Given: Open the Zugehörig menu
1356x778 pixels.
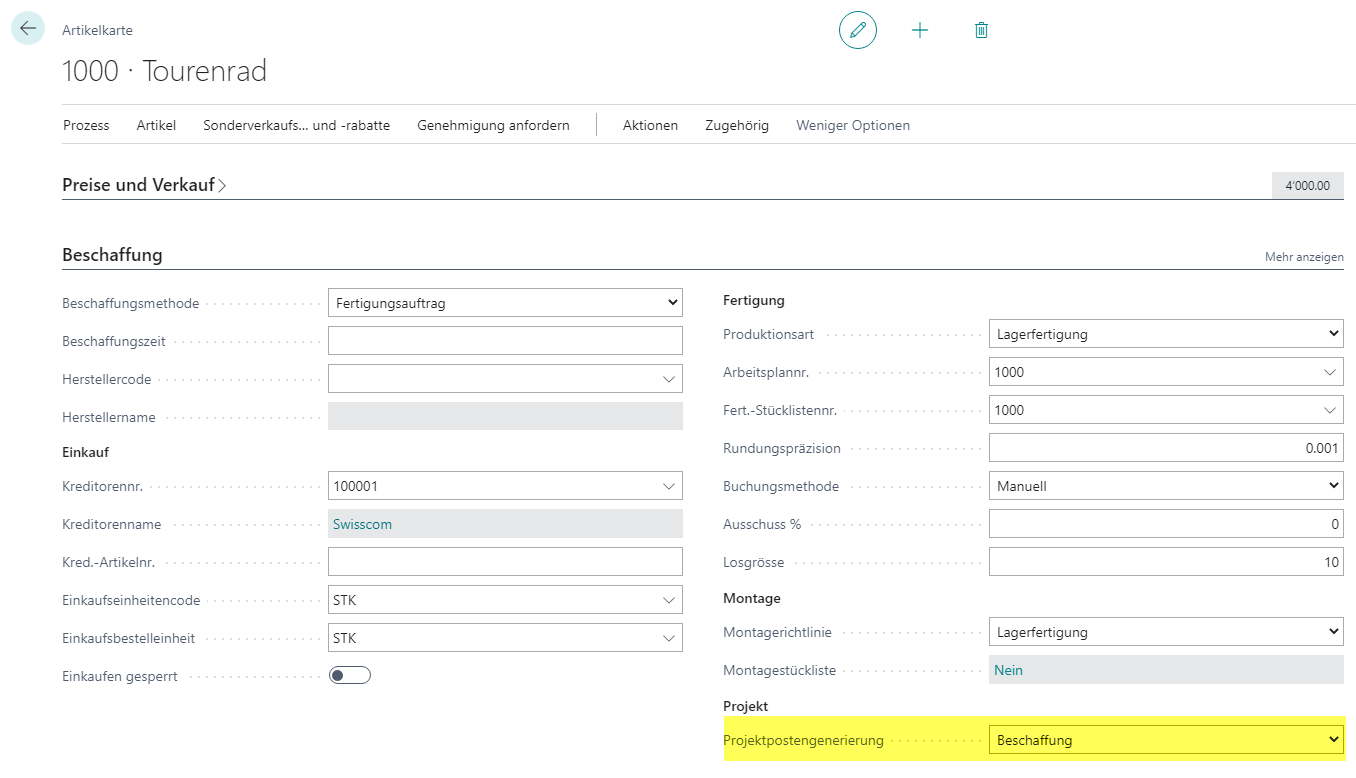Looking at the screenshot, I should pyautogui.click(x=737, y=125).
